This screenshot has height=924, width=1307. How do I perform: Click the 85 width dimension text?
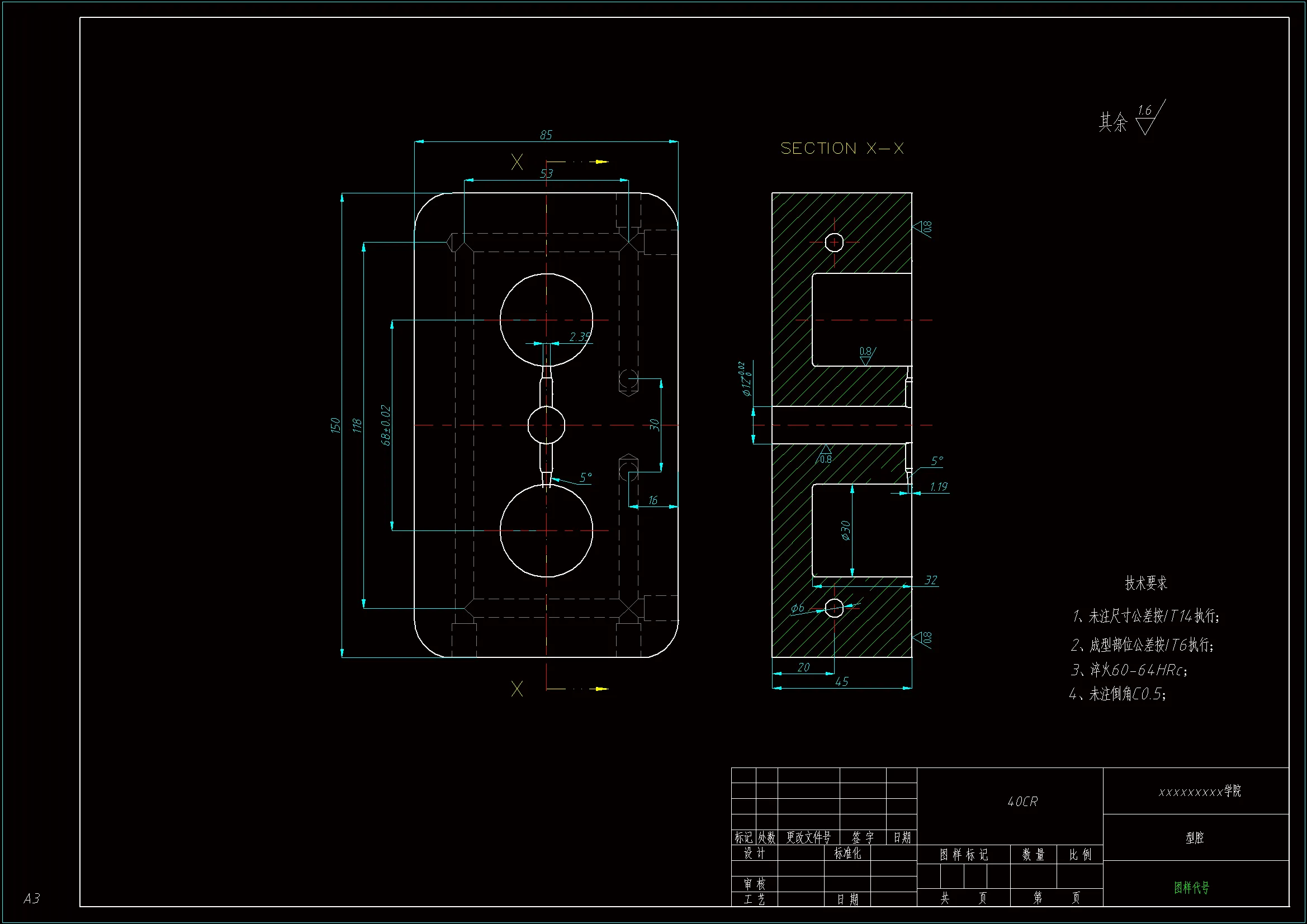coord(546,135)
